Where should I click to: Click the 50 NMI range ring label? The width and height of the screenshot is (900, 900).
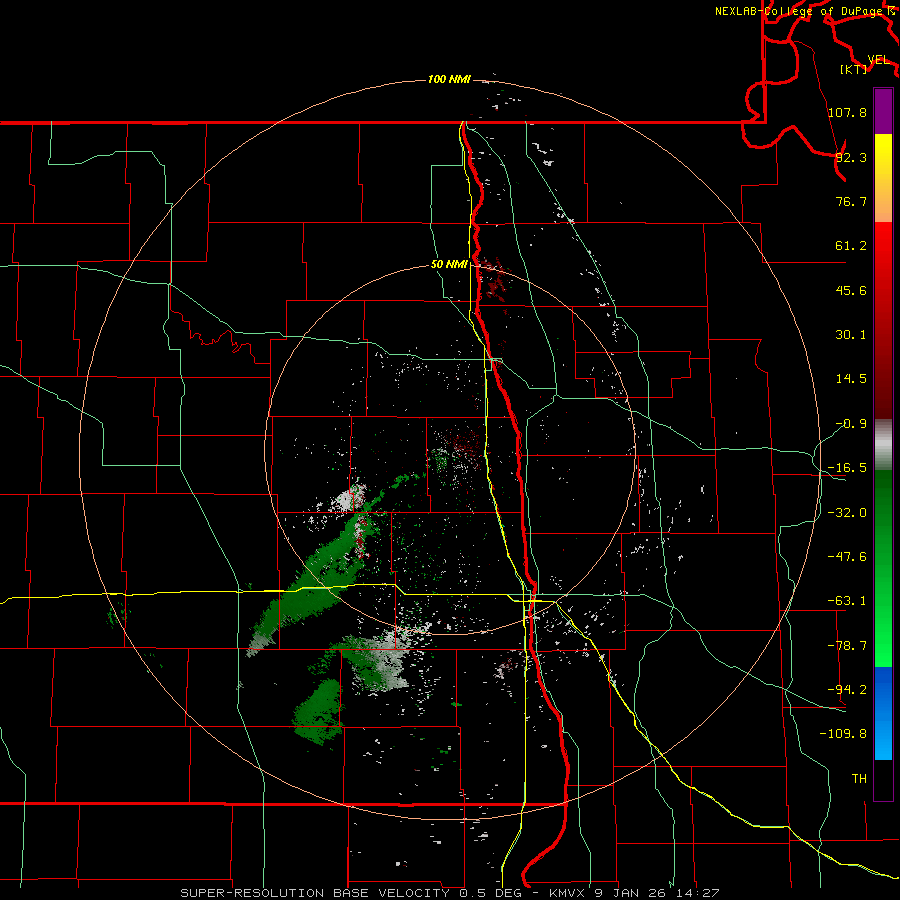point(449,265)
